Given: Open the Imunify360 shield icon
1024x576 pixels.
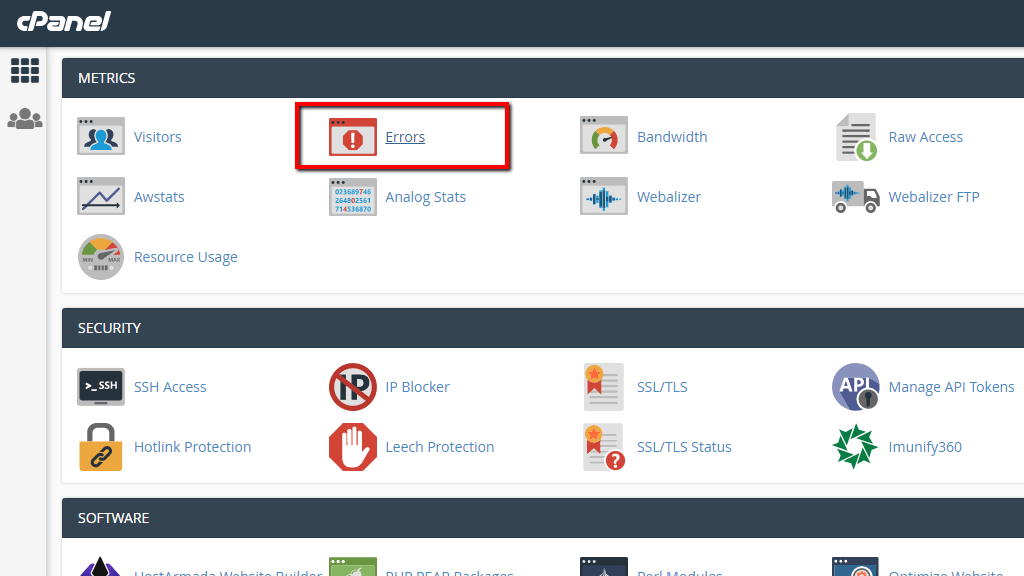Looking at the screenshot, I should coord(856,446).
